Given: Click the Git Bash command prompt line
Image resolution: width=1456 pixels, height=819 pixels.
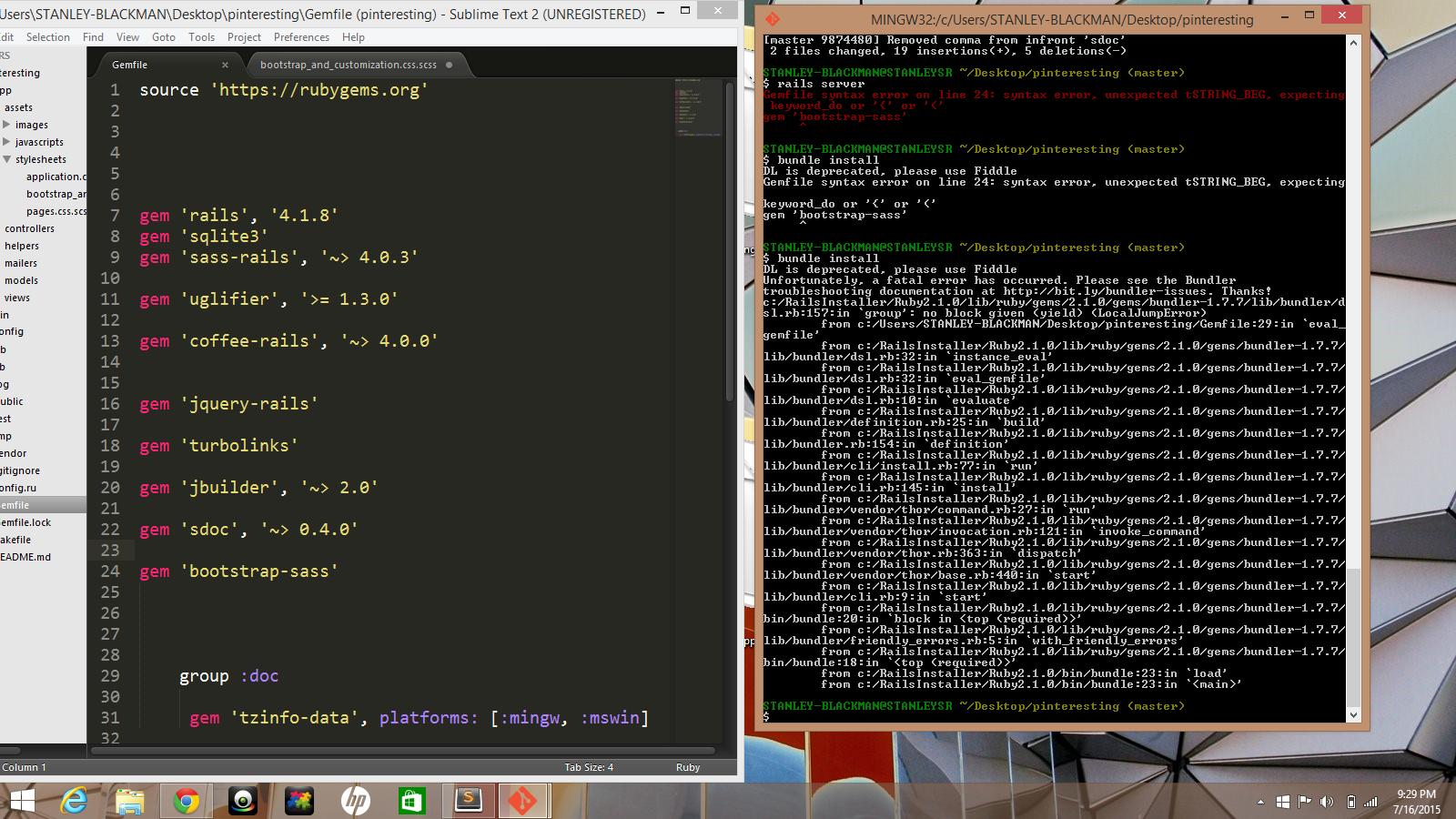Looking at the screenshot, I should 1054,717.
